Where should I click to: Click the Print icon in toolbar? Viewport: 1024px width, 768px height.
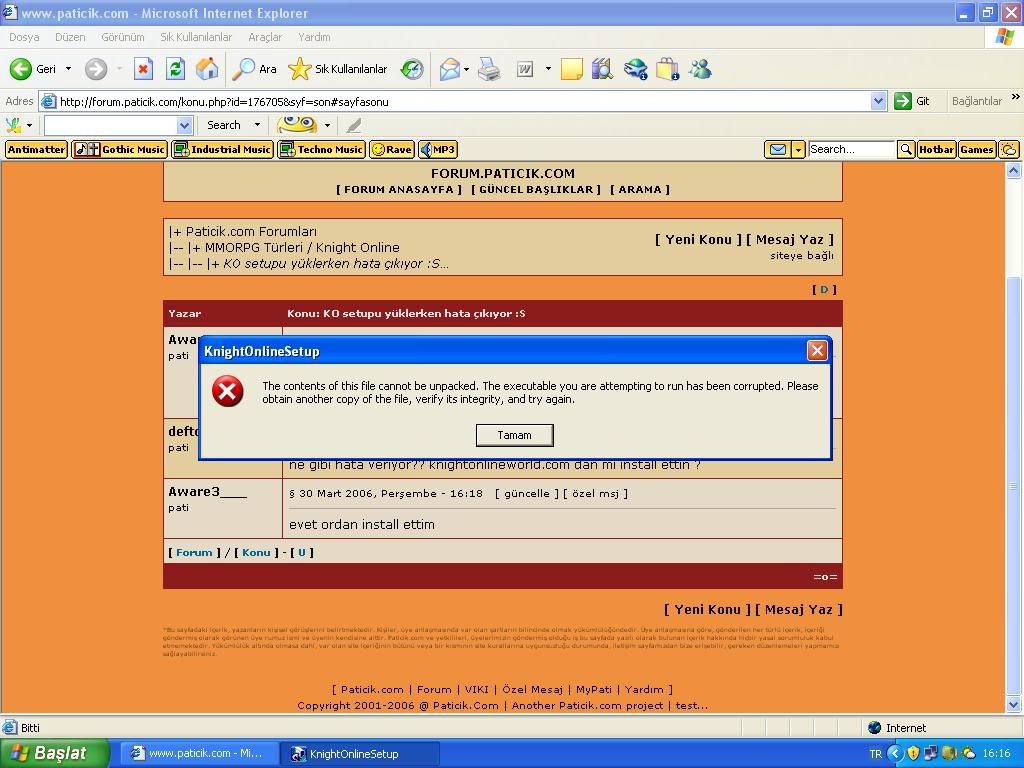click(488, 69)
